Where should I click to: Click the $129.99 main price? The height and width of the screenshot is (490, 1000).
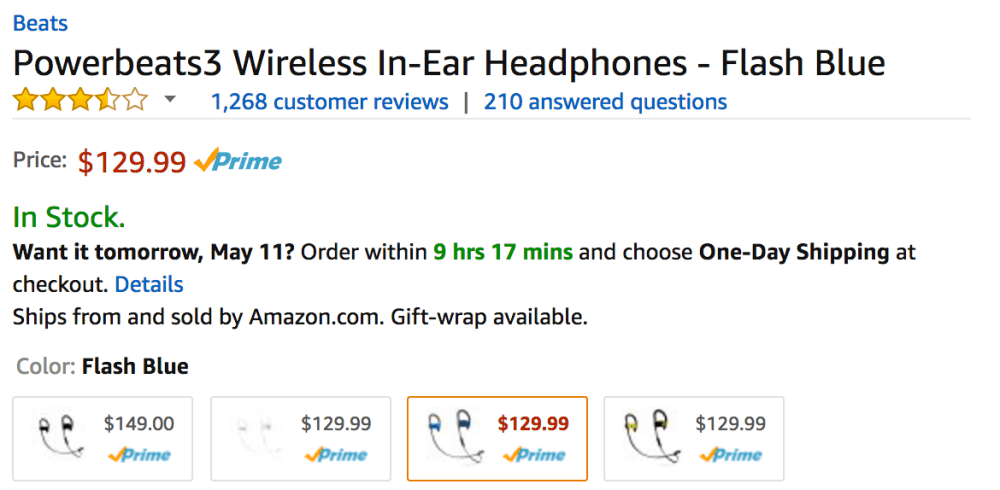132,162
